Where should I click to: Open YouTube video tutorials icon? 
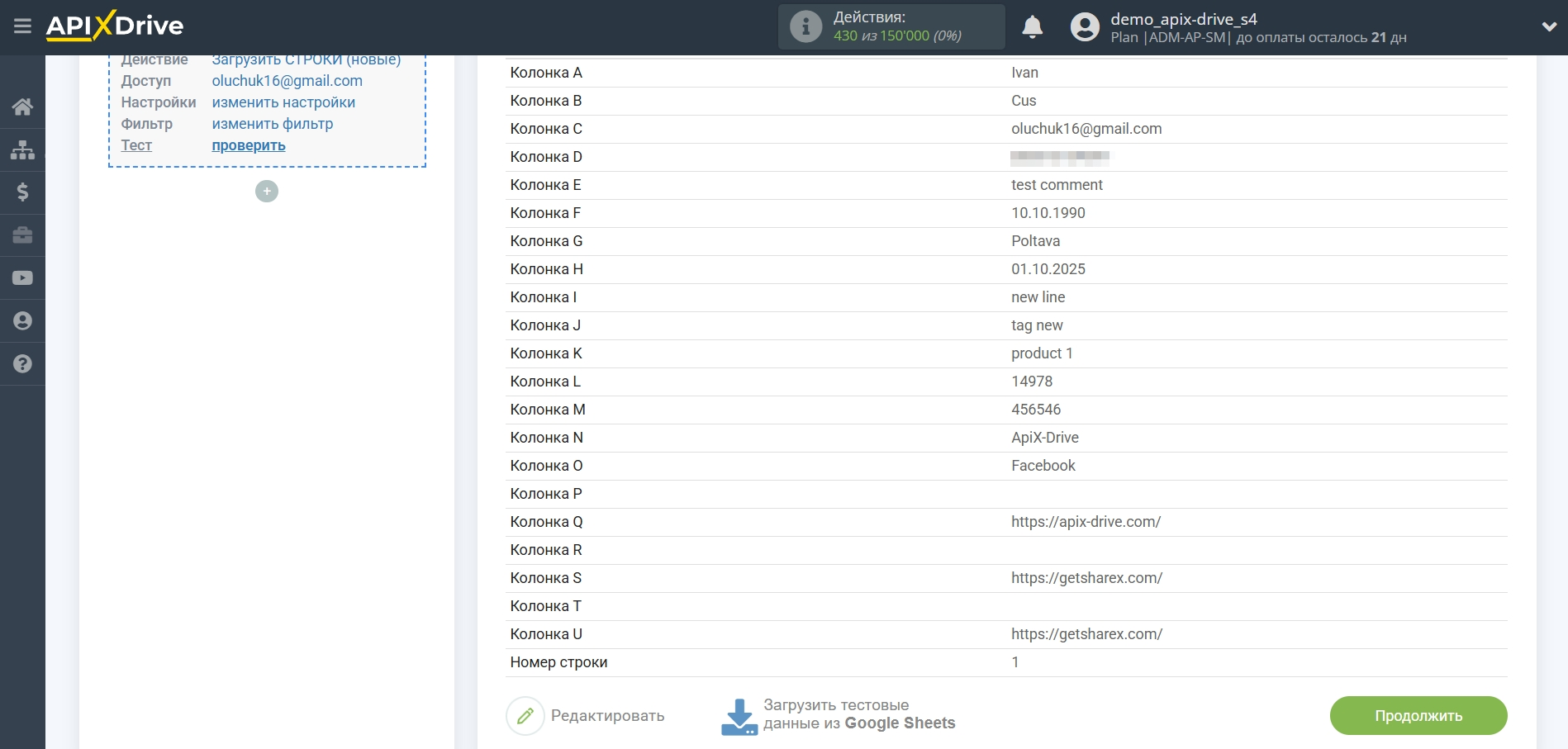pos(22,278)
